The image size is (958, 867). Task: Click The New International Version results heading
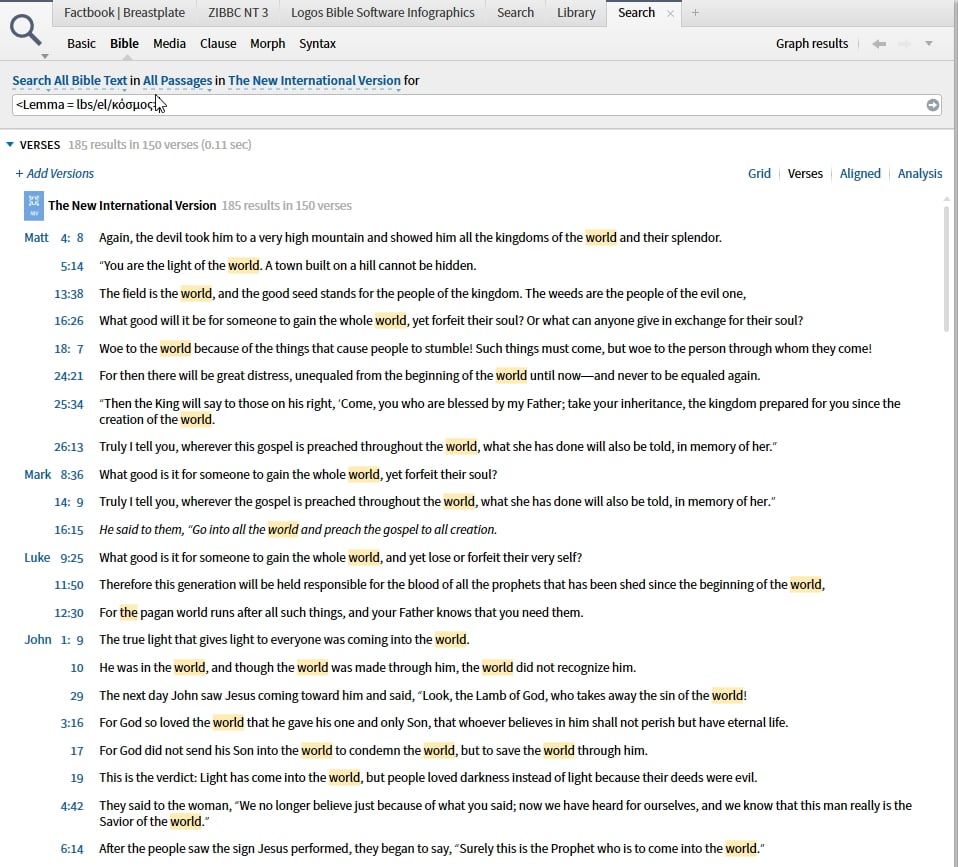tap(132, 205)
